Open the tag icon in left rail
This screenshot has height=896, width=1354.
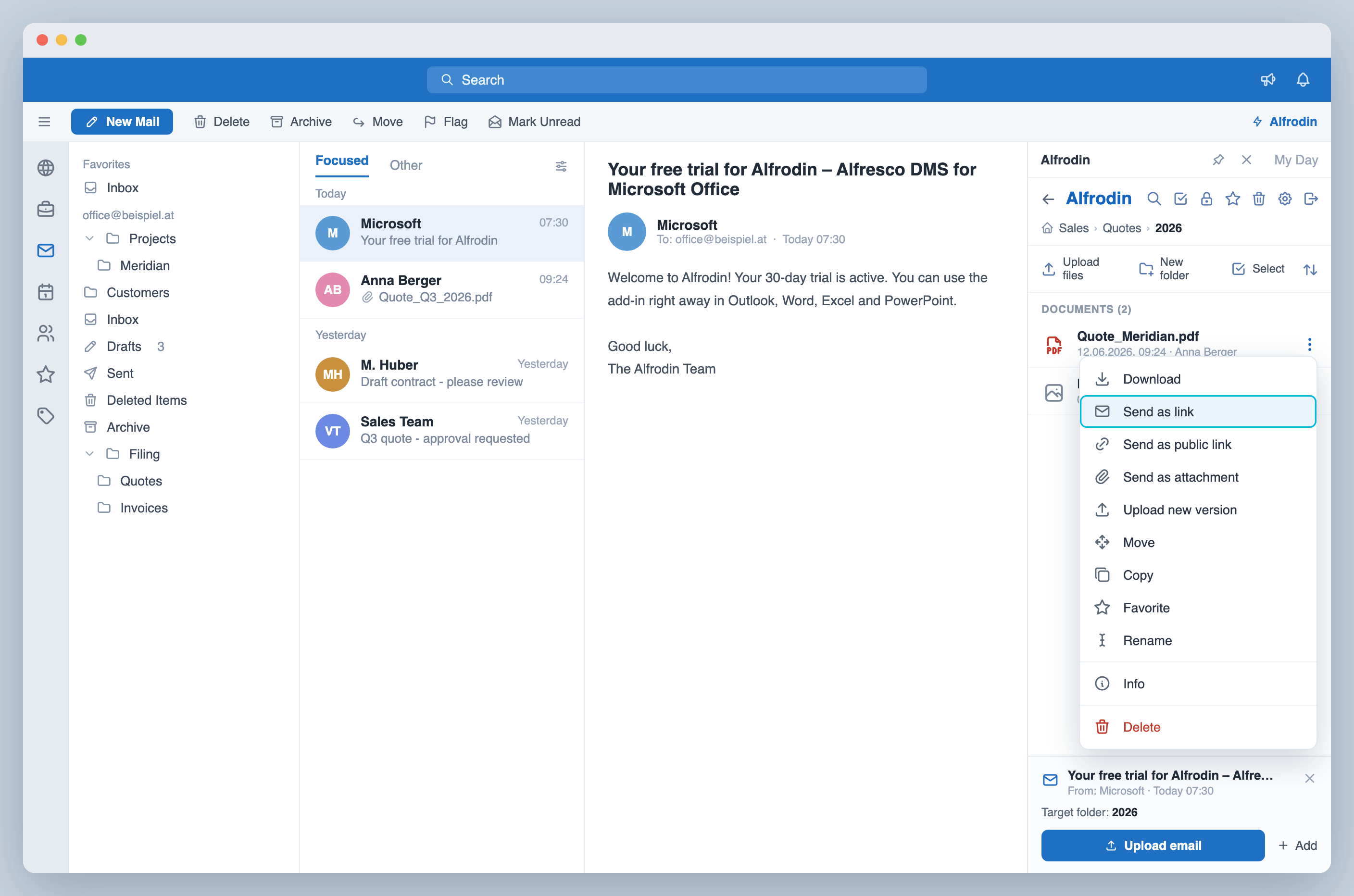coord(46,415)
